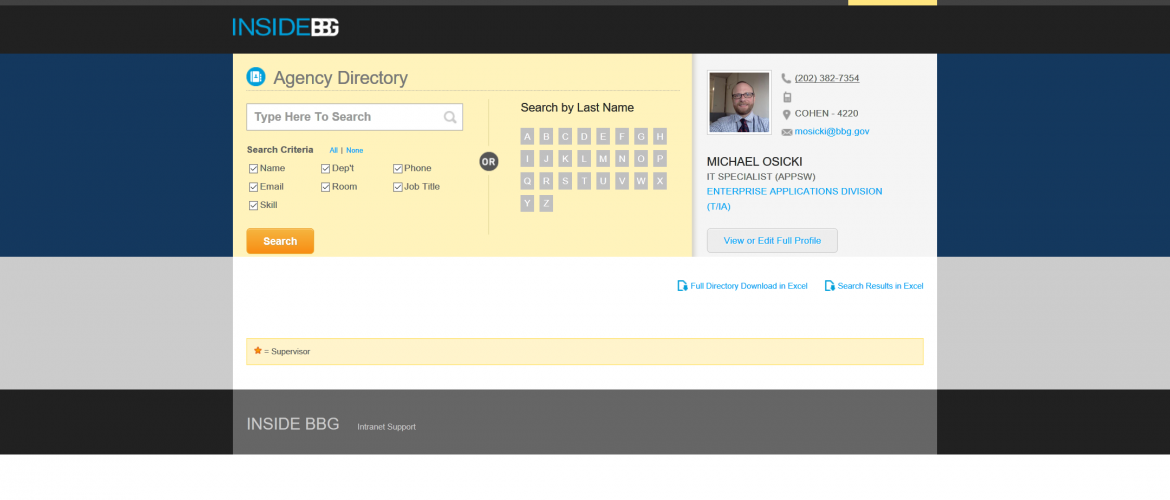Filter last names by letter E

pyautogui.click(x=603, y=137)
